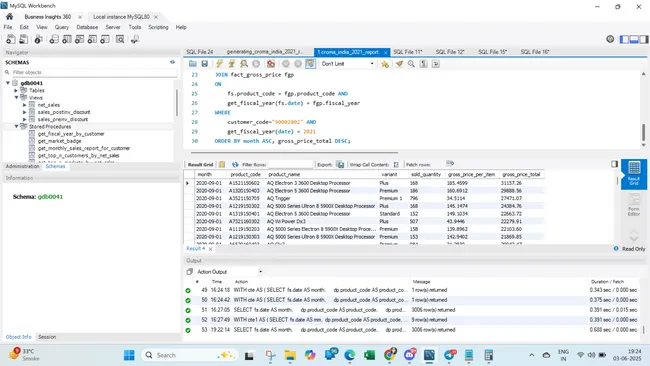Switch to the Administration tab
This screenshot has height=366, width=650.
22,166
